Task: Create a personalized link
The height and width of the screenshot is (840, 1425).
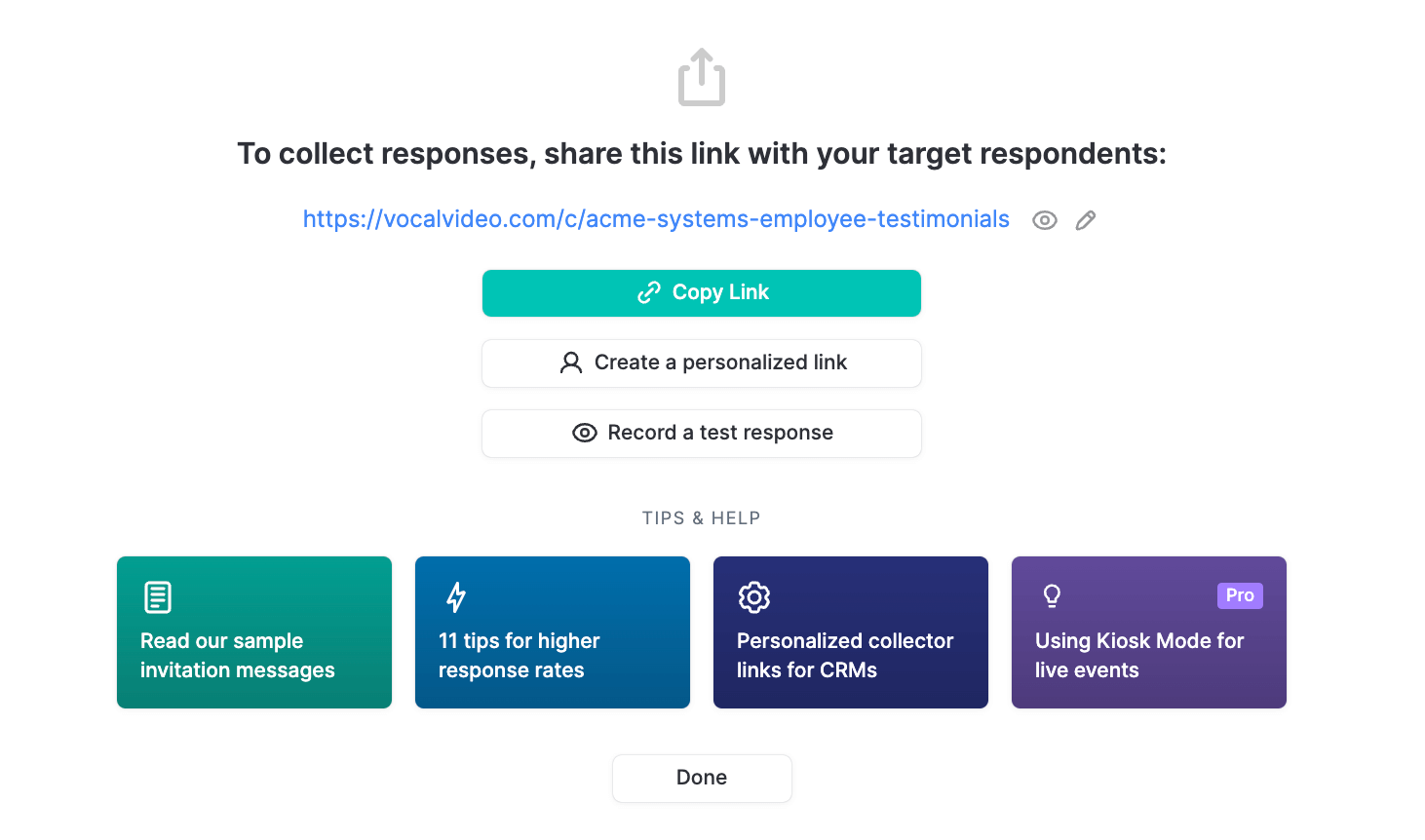Action: pyautogui.click(x=701, y=362)
